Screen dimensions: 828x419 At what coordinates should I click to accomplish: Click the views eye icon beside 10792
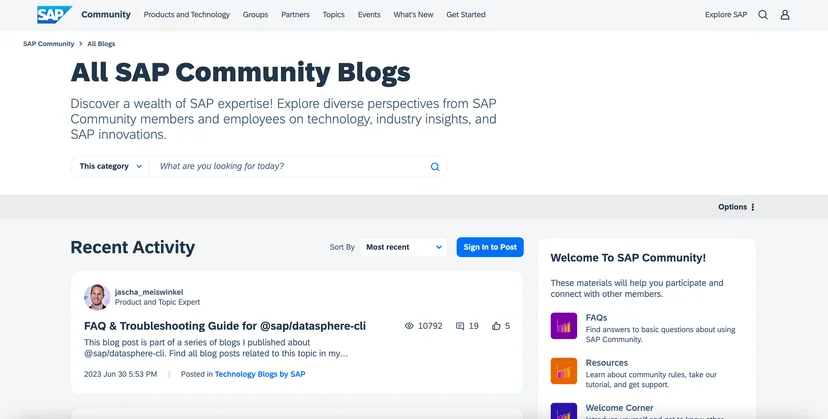(x=409, y=326)
